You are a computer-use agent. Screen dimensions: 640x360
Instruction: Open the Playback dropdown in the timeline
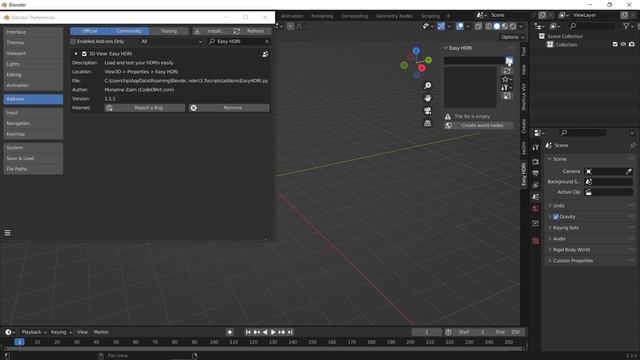point(34,332)
